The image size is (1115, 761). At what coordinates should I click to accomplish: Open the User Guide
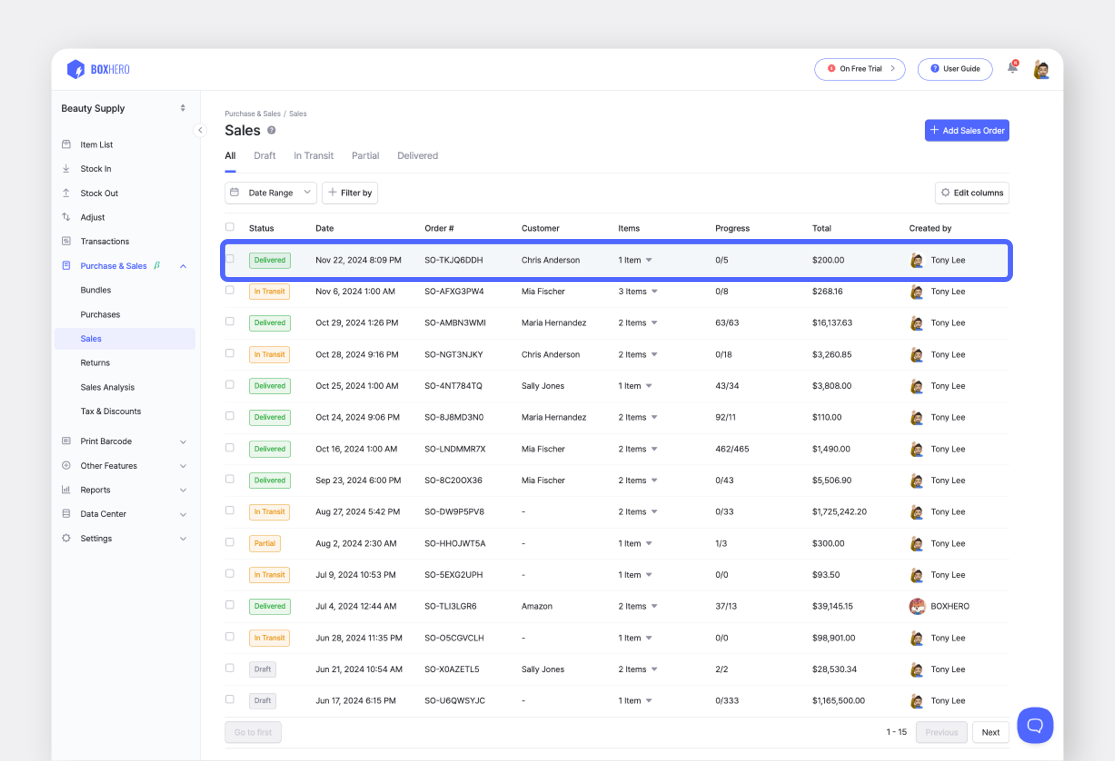954,68
